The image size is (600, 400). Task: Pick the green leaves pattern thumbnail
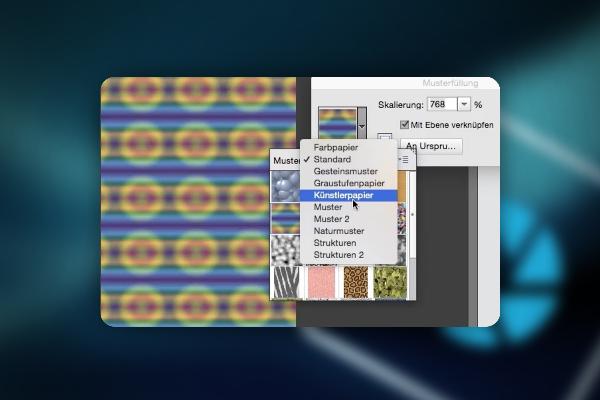click(390, 282)
